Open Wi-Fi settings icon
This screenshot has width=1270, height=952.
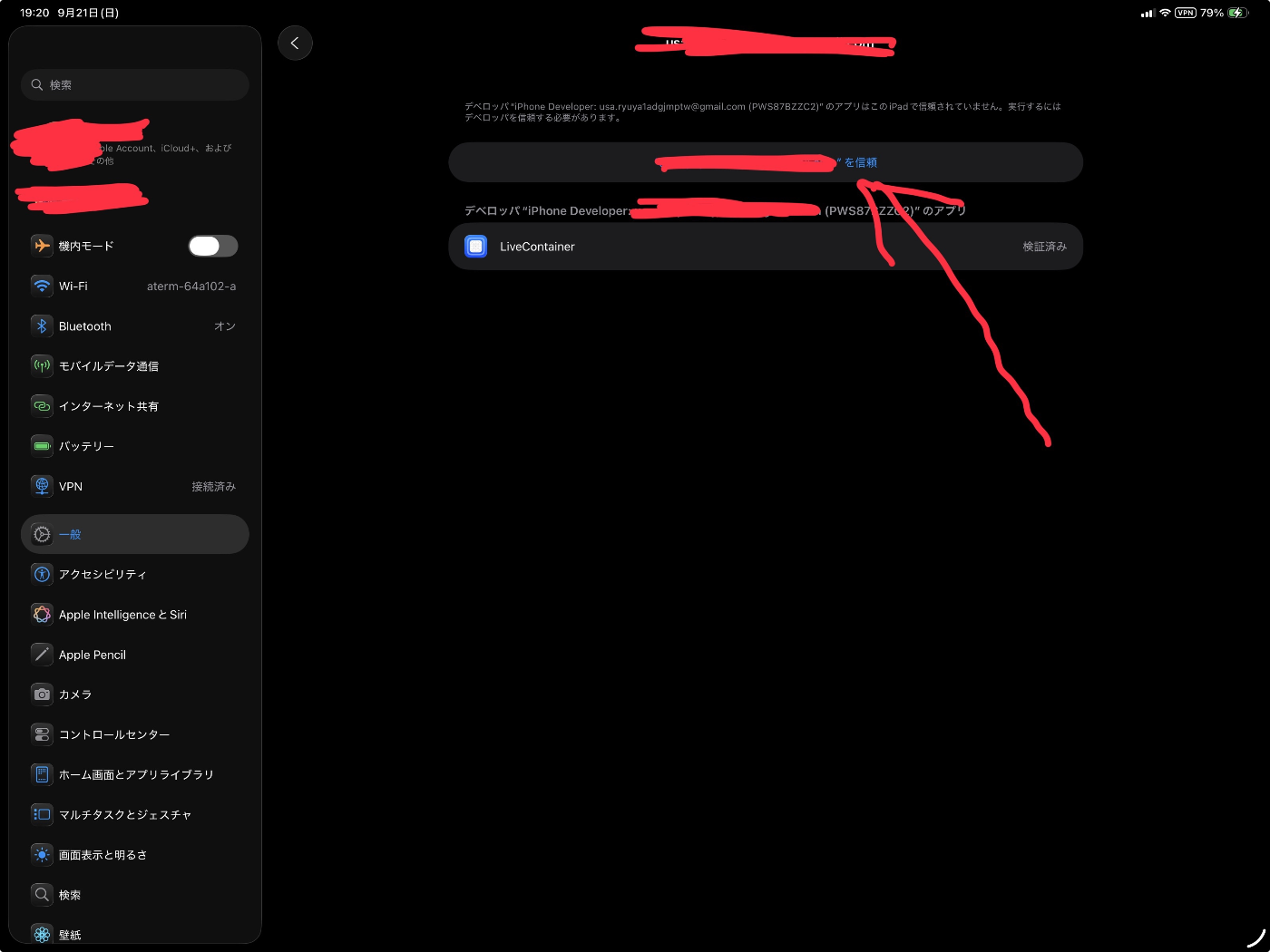tap(42, 286)
